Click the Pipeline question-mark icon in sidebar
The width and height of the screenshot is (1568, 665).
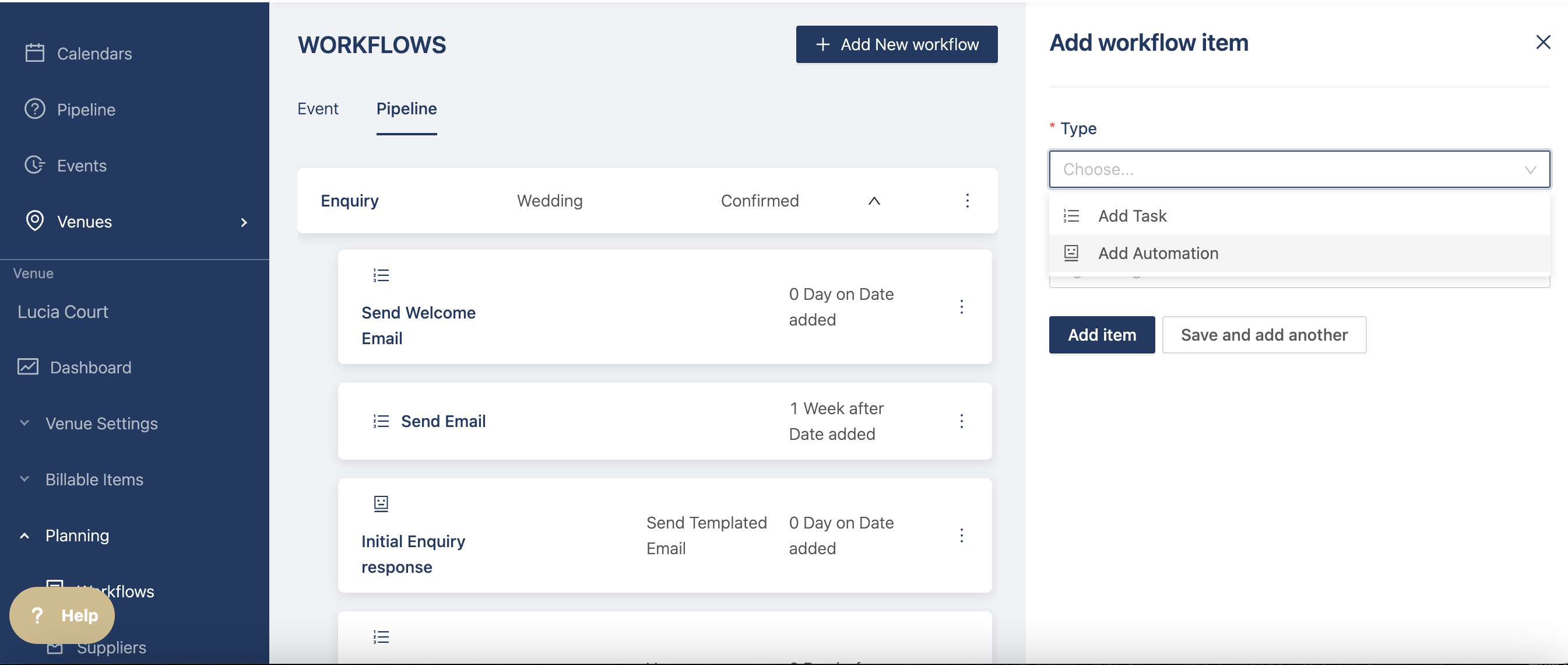click(35, 109)
